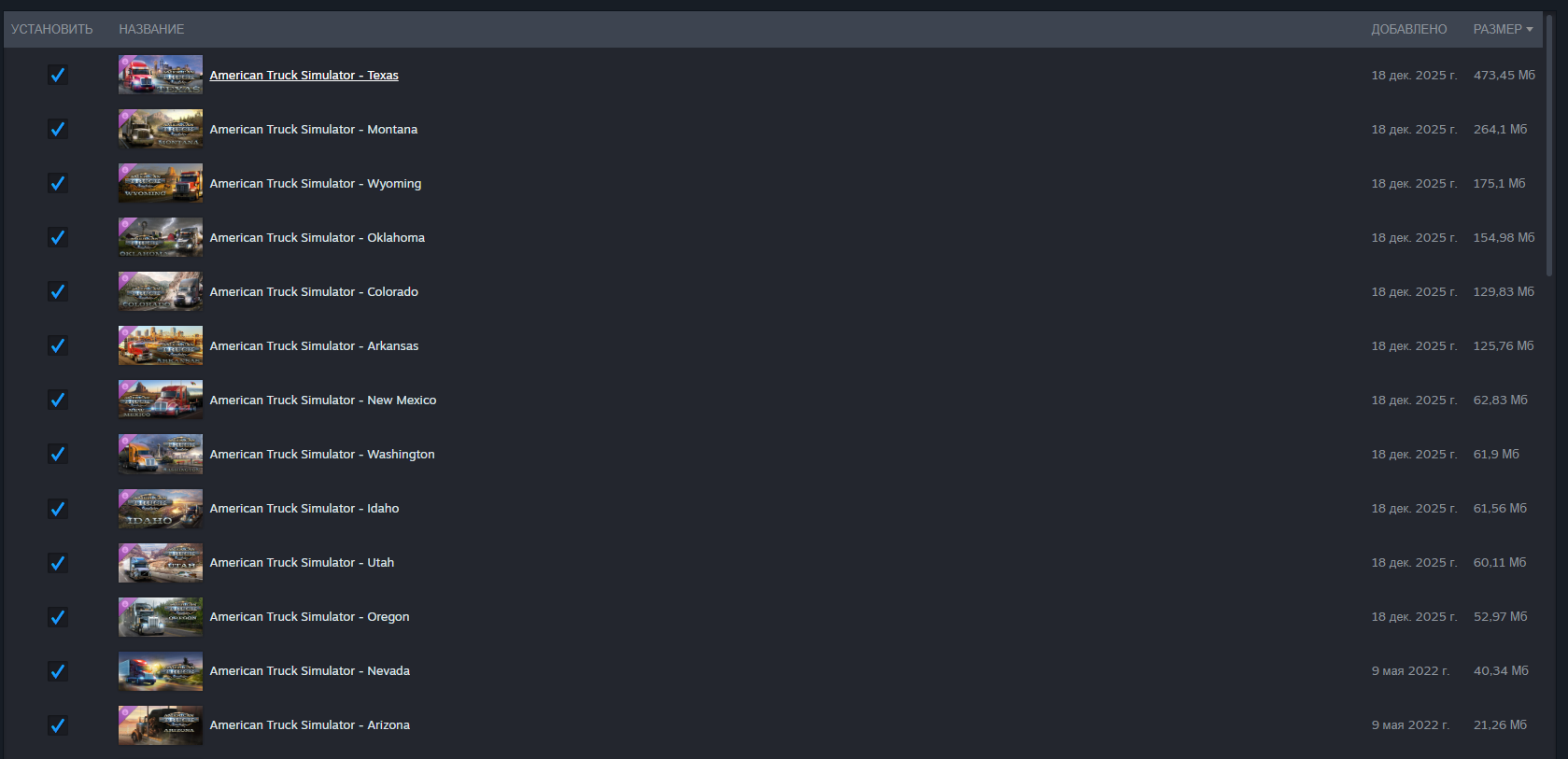Open American Truck Simulator - Texas link
Screen dimensions: 1568x759
click(304, 75)
